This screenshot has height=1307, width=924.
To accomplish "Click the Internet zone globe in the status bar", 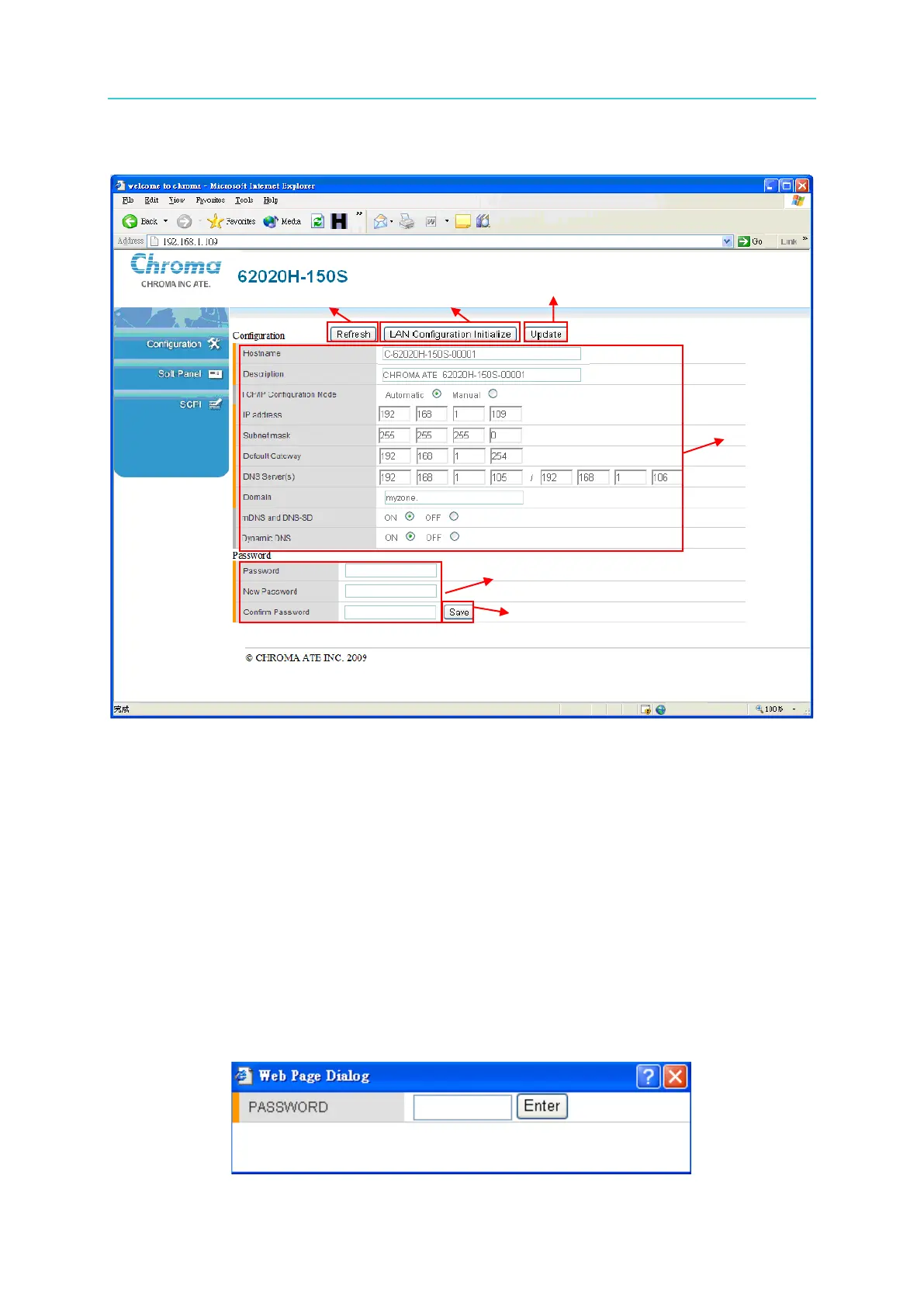I will [660, 709].
